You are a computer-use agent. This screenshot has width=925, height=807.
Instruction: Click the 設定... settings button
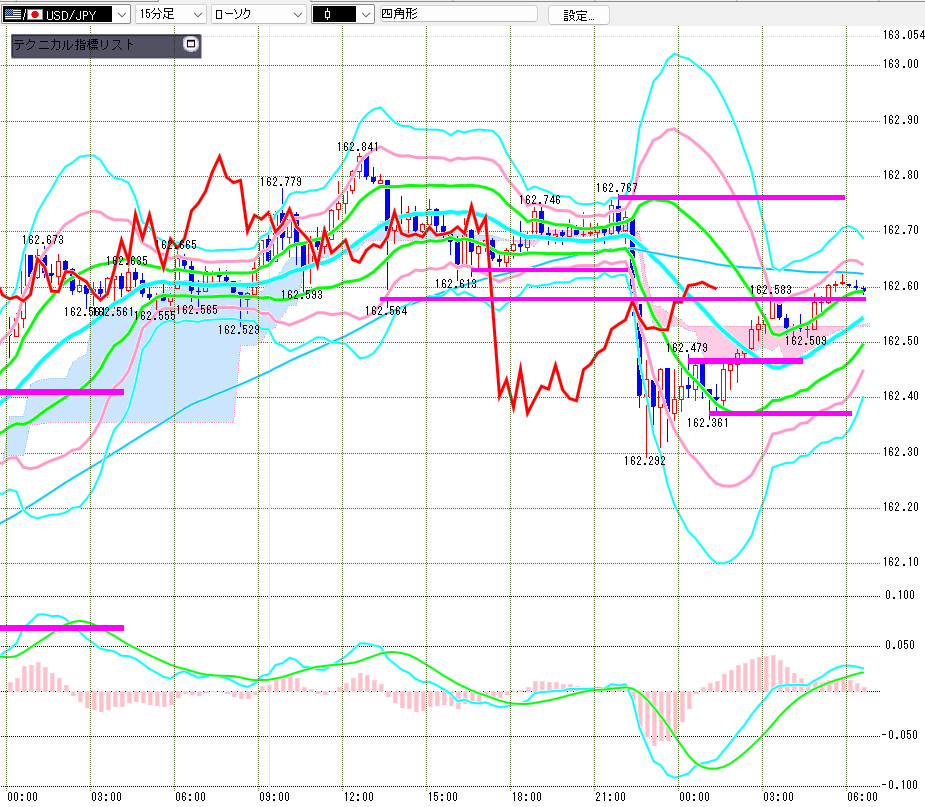pyautogui.click(x=578, y=15)
